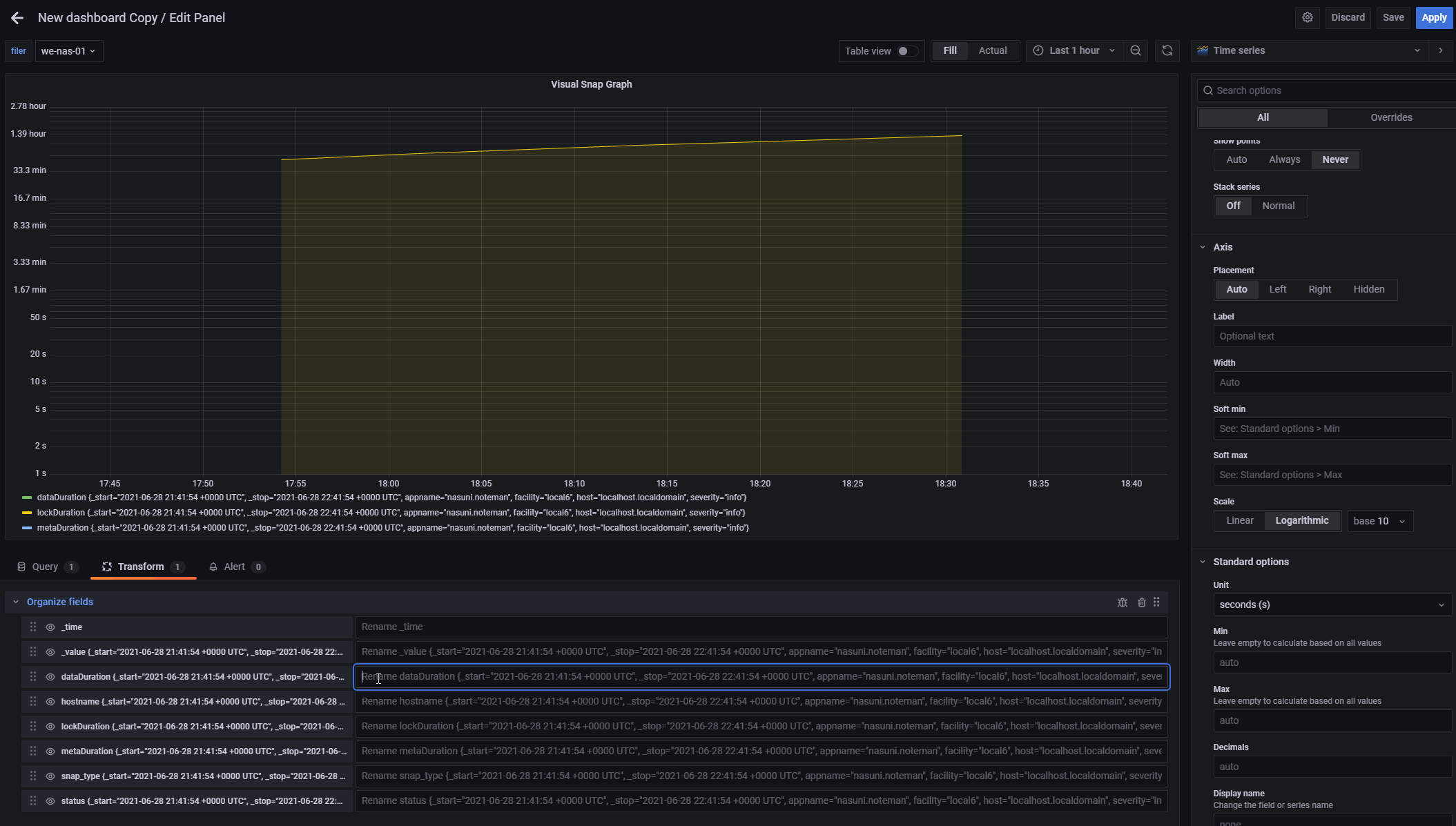
Task: Click the back arrow to exit panel edit
Action: (17, 17)
